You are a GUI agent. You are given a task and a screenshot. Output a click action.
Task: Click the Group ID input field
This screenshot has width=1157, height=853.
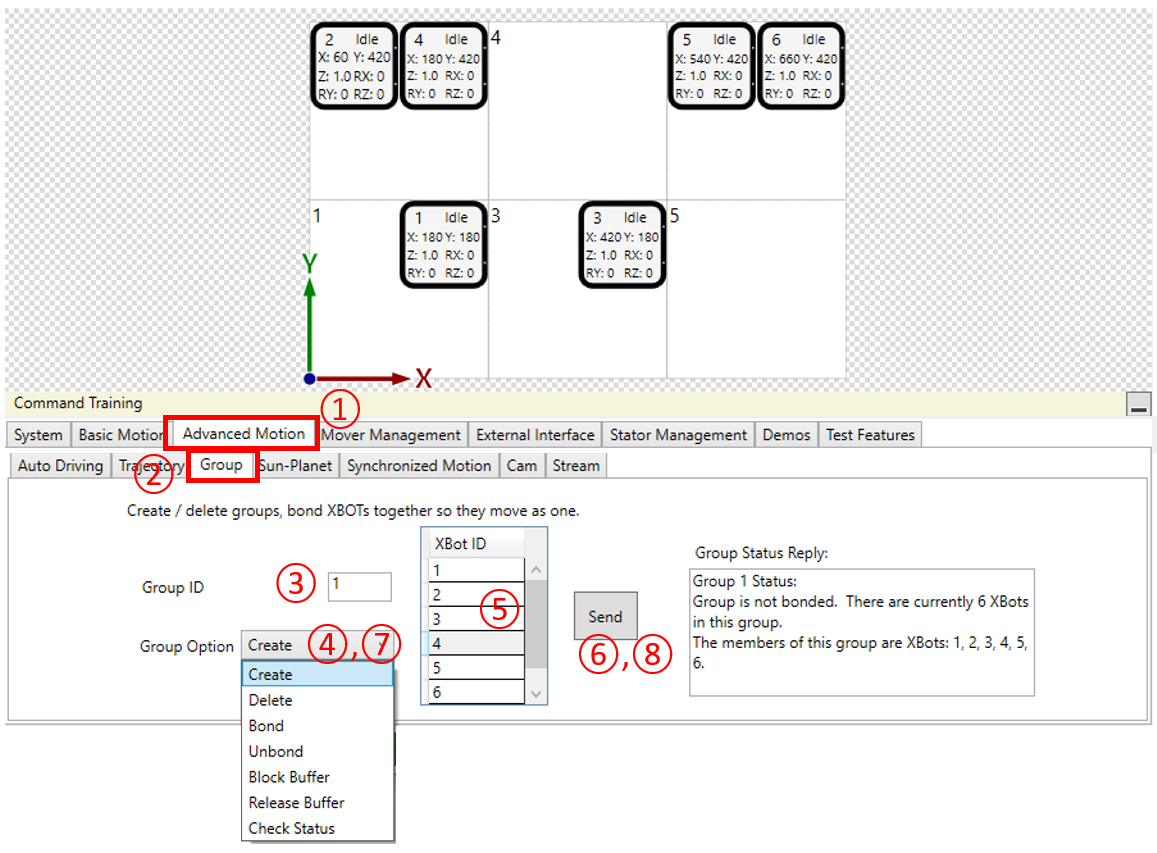pyautogui.click(x=360, y=587)
